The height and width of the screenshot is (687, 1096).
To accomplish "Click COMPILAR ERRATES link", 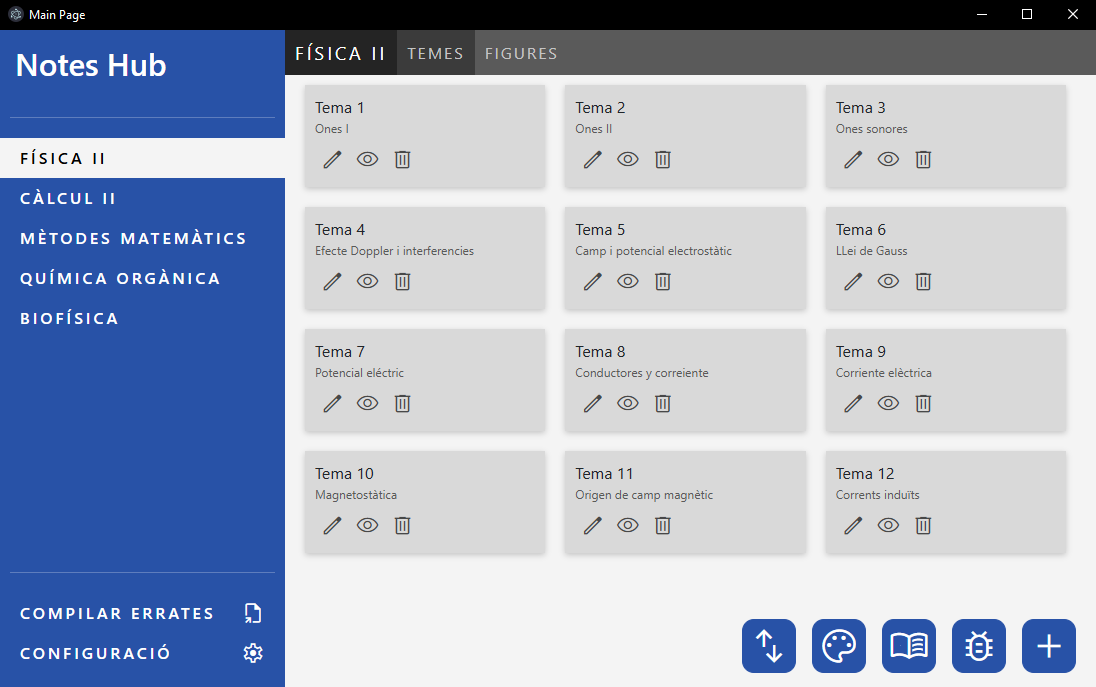I will pos(117,614).
